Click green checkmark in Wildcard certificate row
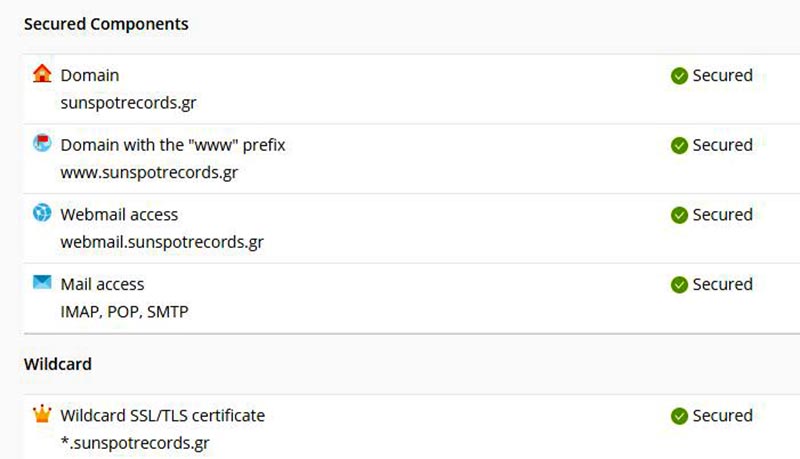 click(679, 416)
